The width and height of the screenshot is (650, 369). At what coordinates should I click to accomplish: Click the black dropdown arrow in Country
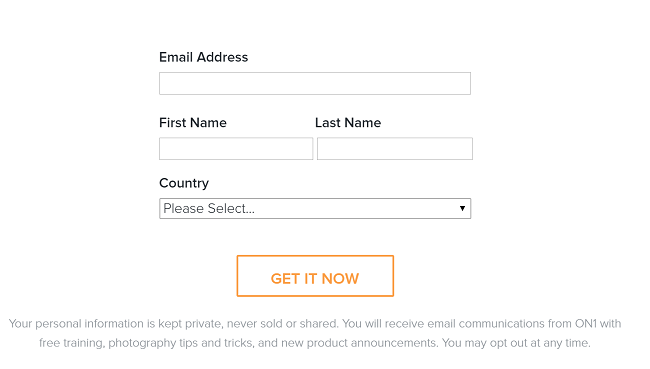pyautogui.click(x=462, y=208)
